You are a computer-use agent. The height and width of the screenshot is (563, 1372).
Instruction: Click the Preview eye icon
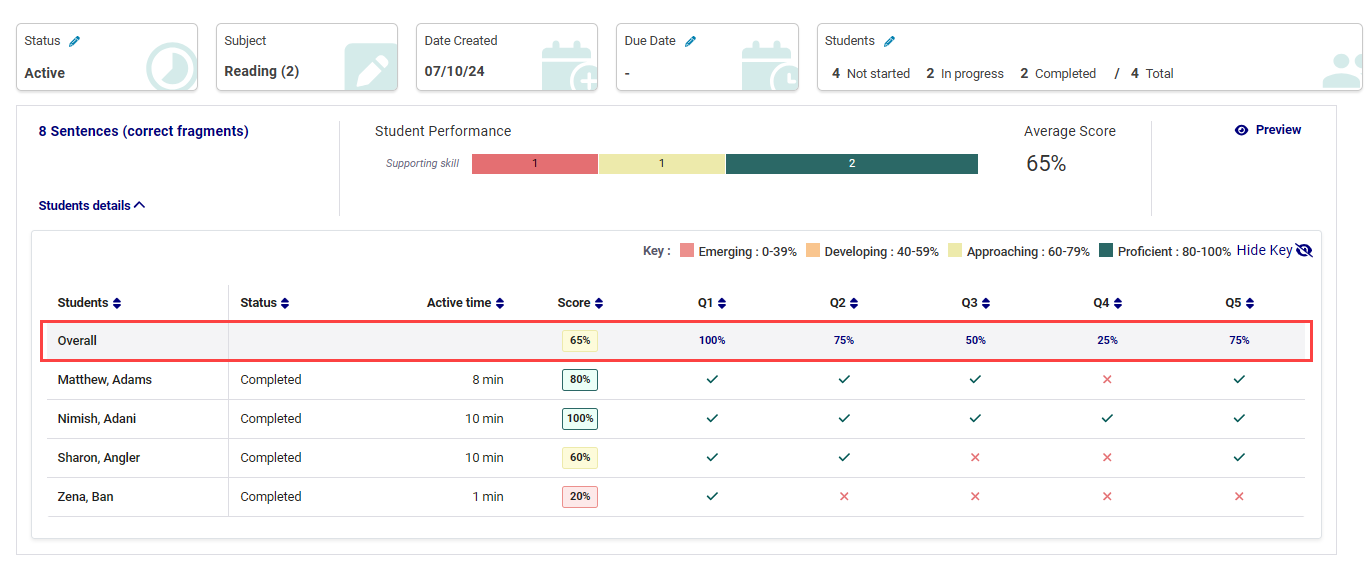tap(1241, 130)
